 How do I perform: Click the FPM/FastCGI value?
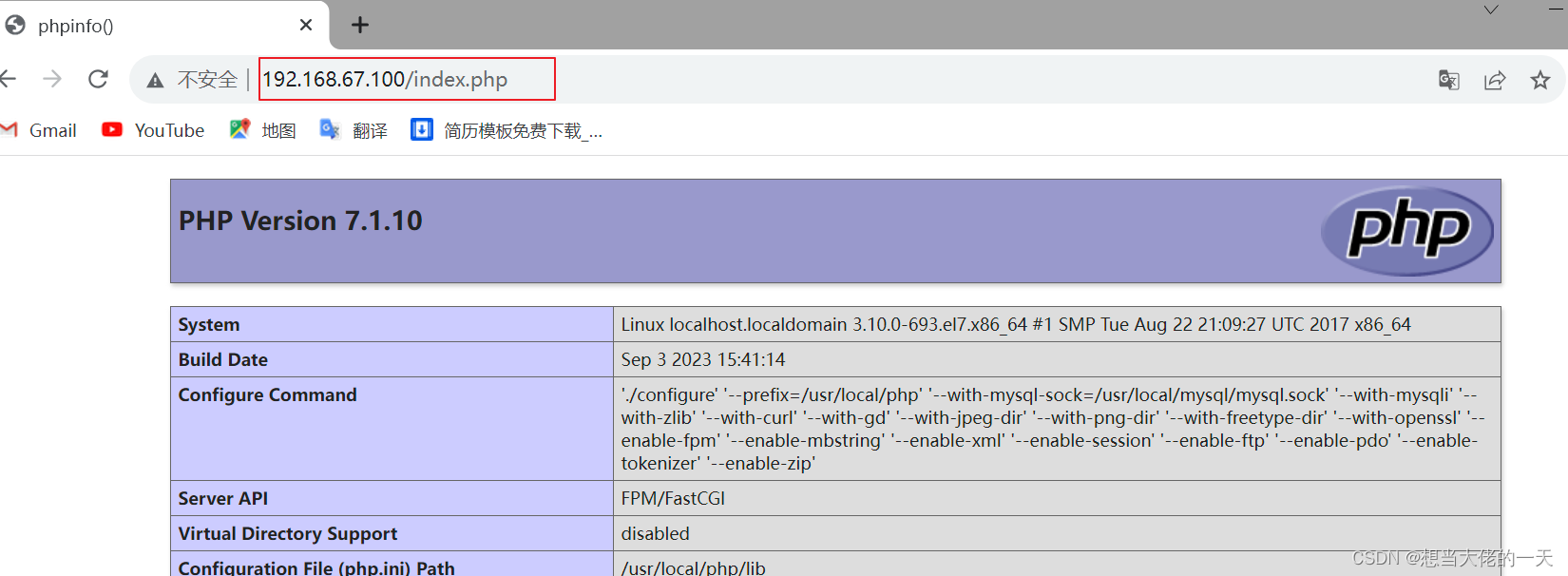point(673,498)
